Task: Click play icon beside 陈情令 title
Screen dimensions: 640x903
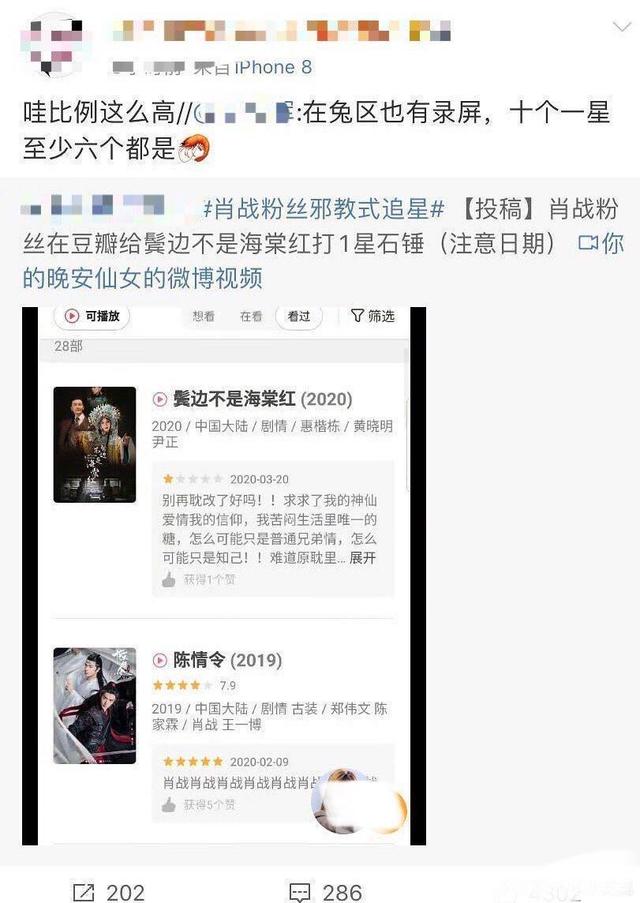Action: click(160, 661)
